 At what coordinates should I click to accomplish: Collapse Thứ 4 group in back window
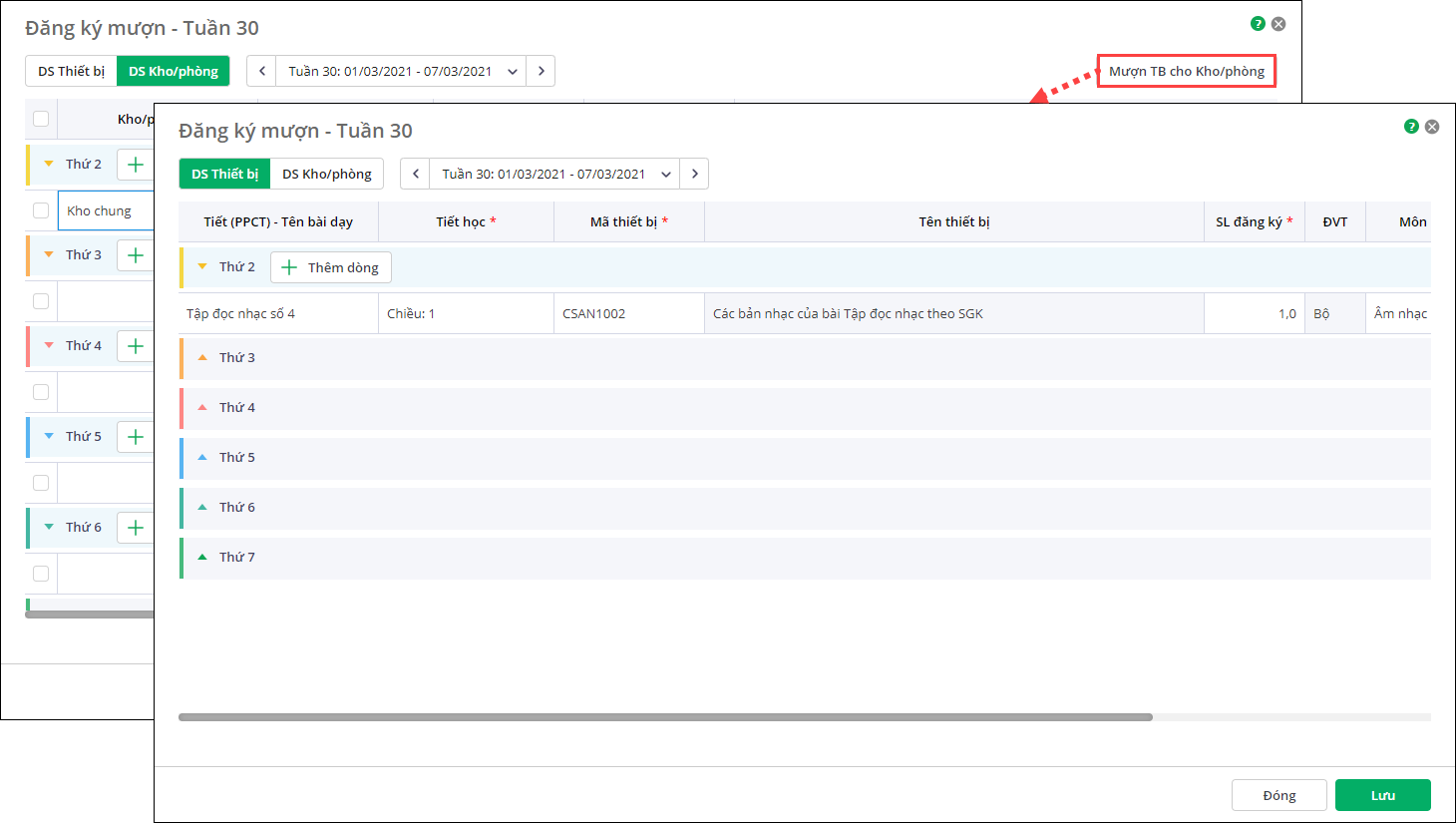pyautogui.click(x=49, y=345)
